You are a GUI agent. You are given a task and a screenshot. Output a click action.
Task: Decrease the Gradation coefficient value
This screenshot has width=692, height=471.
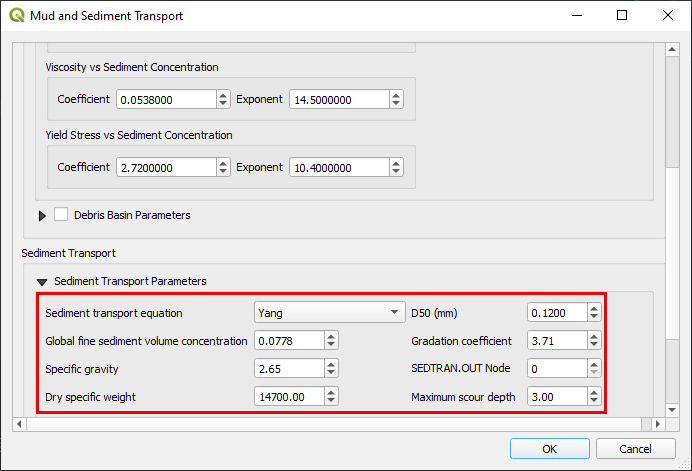coord(594,345)
